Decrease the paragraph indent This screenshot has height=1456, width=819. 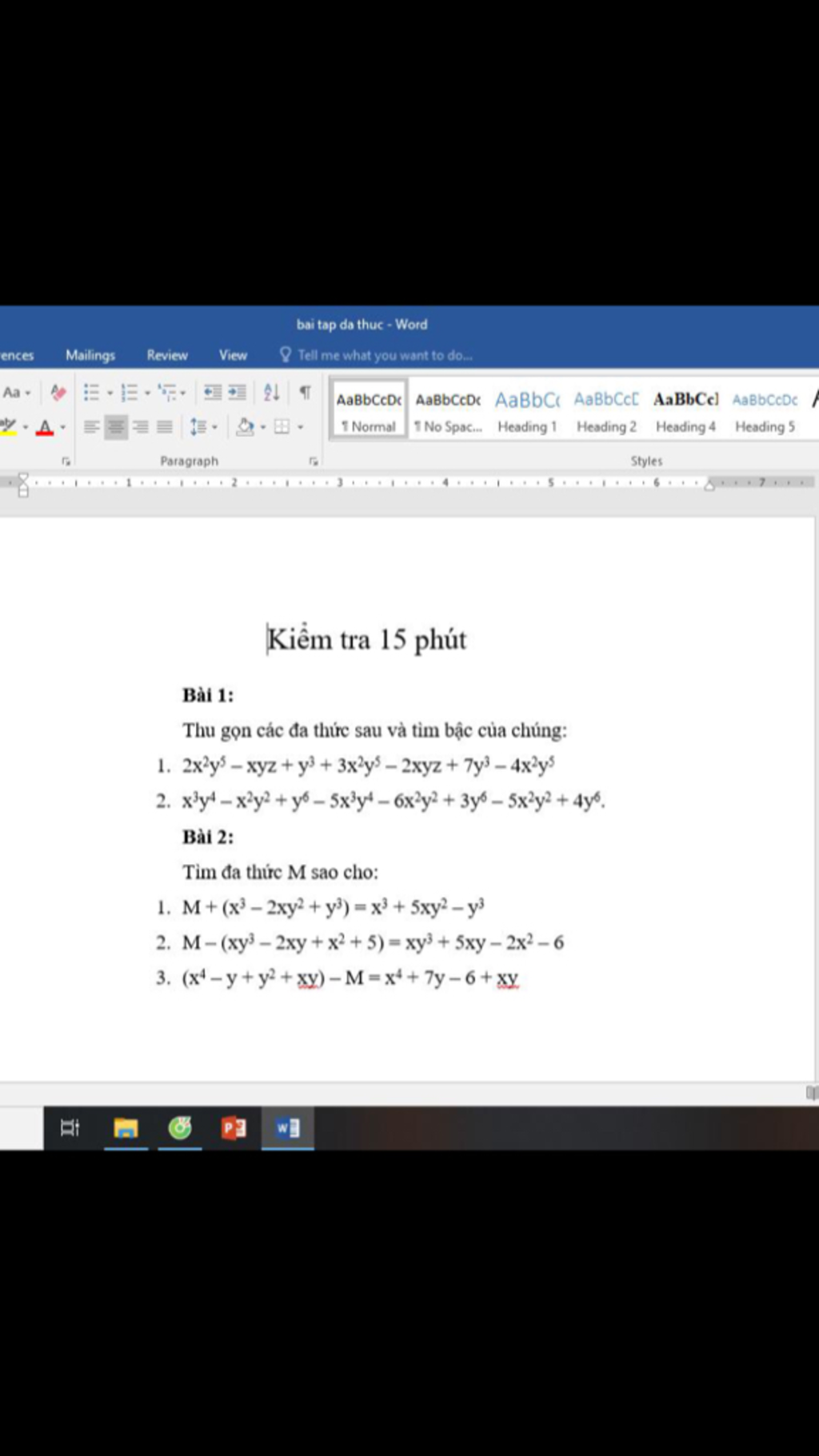pyautogui.click(x=212, y=392)
